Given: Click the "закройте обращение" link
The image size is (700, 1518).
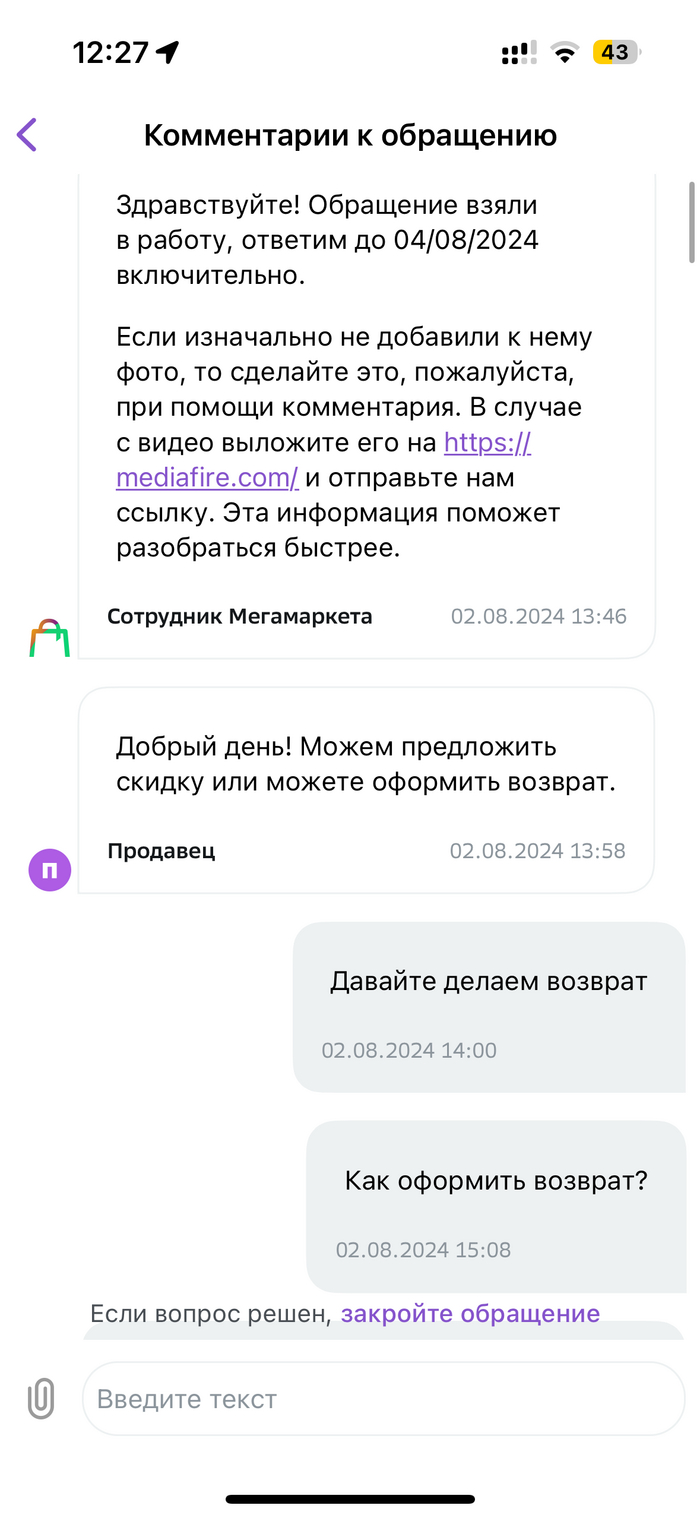Looking at the screenshot, I should 470,1313.
